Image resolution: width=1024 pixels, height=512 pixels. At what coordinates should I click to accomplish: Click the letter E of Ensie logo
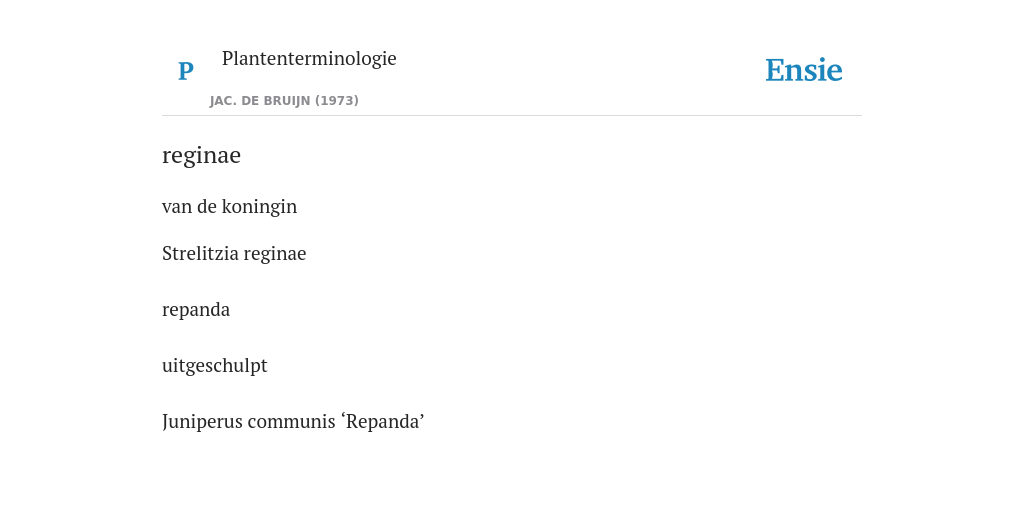774,71
